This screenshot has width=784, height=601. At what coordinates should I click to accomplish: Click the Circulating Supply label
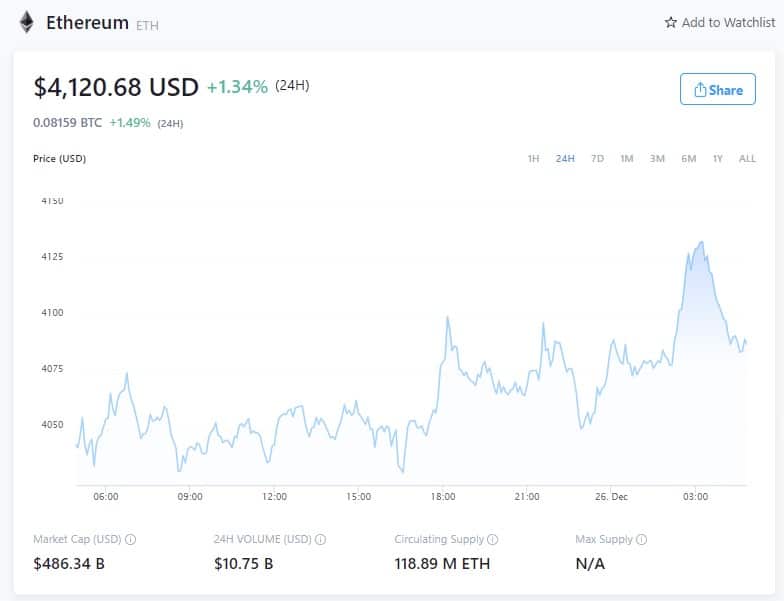[x=439, y=539]
